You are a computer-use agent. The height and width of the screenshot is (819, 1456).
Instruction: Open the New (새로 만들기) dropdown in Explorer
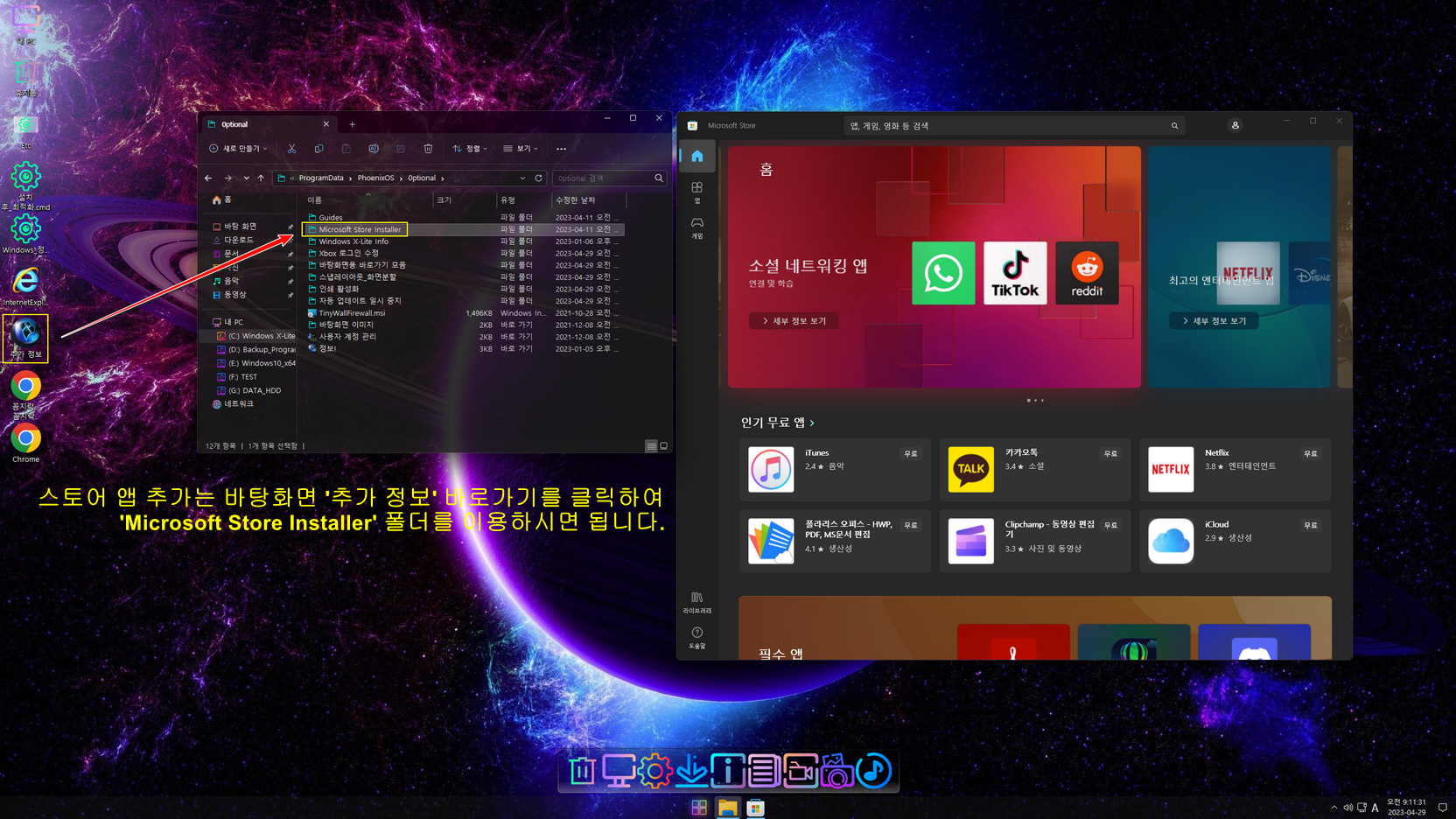pyautogui.click(x=238, y=149)
